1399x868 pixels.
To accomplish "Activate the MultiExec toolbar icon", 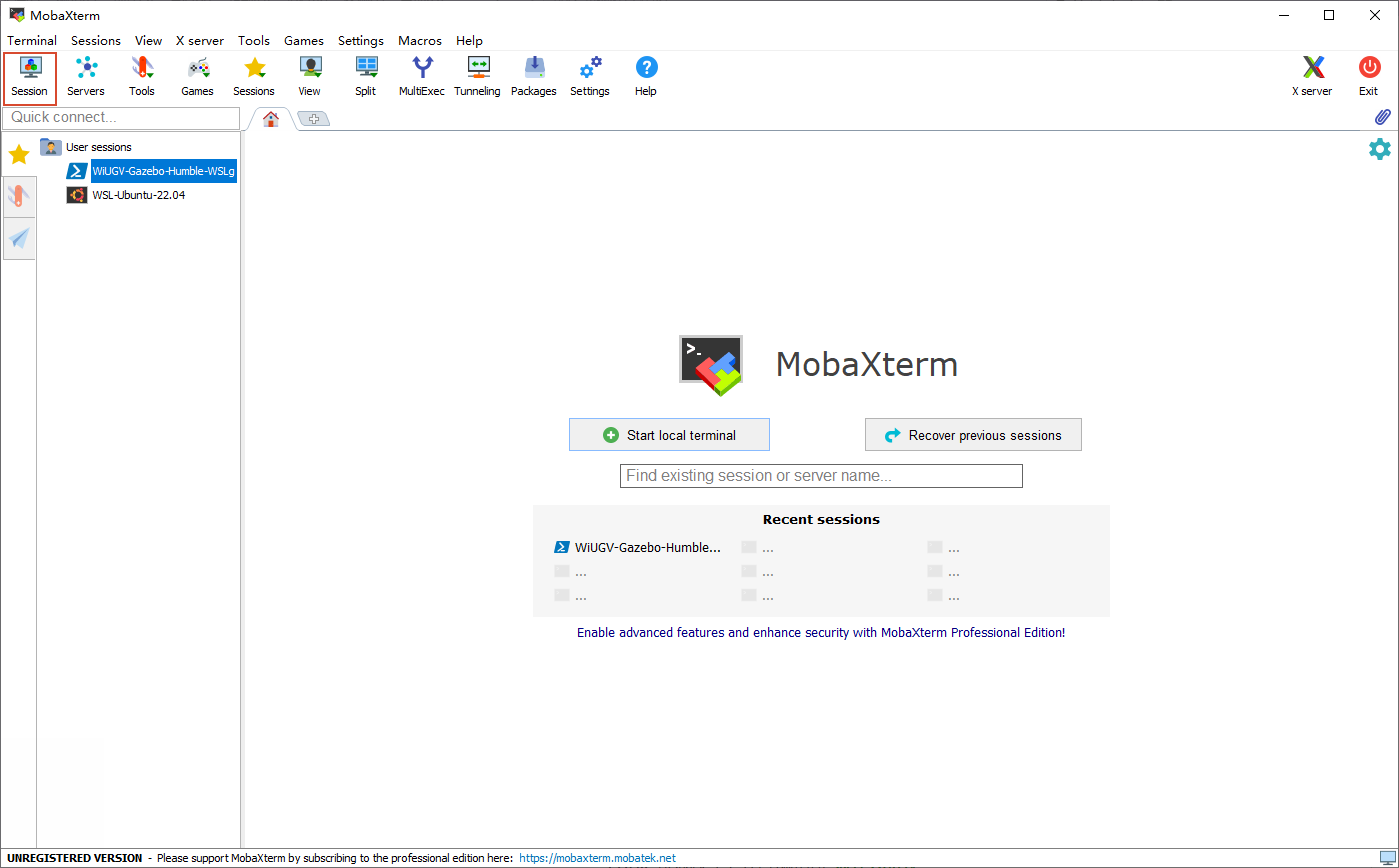I will coord(422,78).
